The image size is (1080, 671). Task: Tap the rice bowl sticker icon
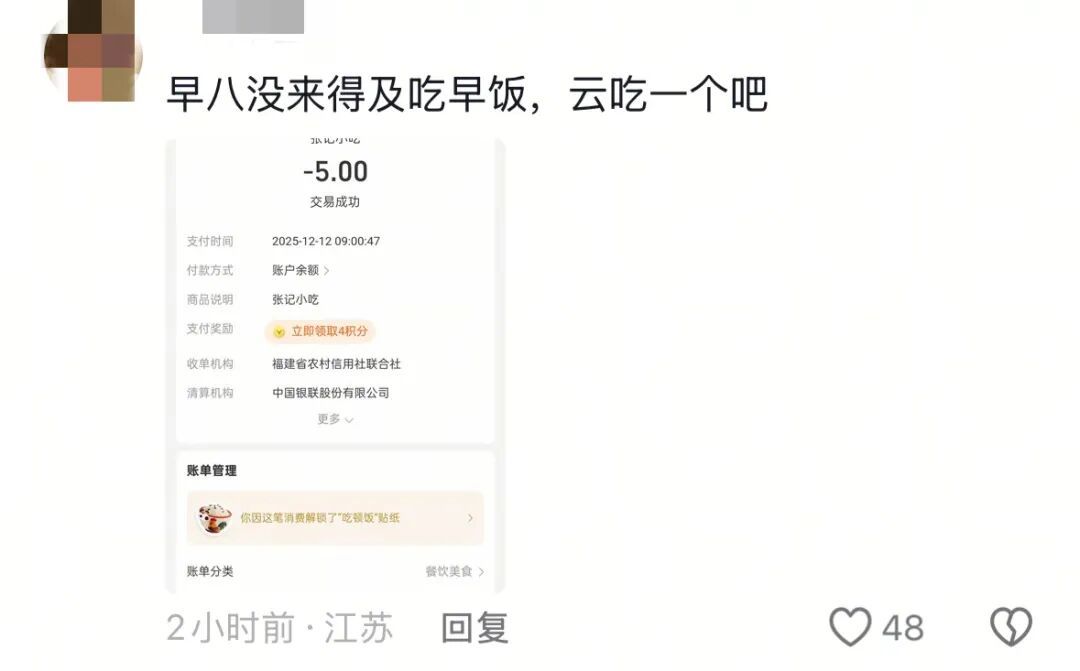(214, 518)
